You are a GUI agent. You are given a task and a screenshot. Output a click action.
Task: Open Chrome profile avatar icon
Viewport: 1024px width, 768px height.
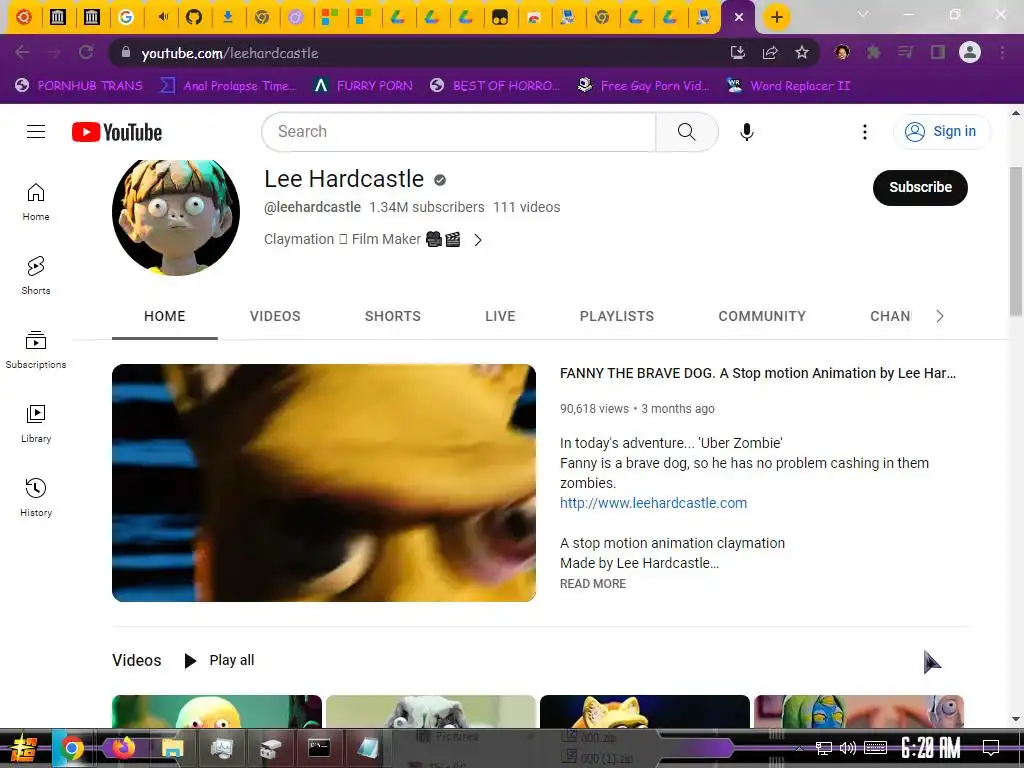970,52
